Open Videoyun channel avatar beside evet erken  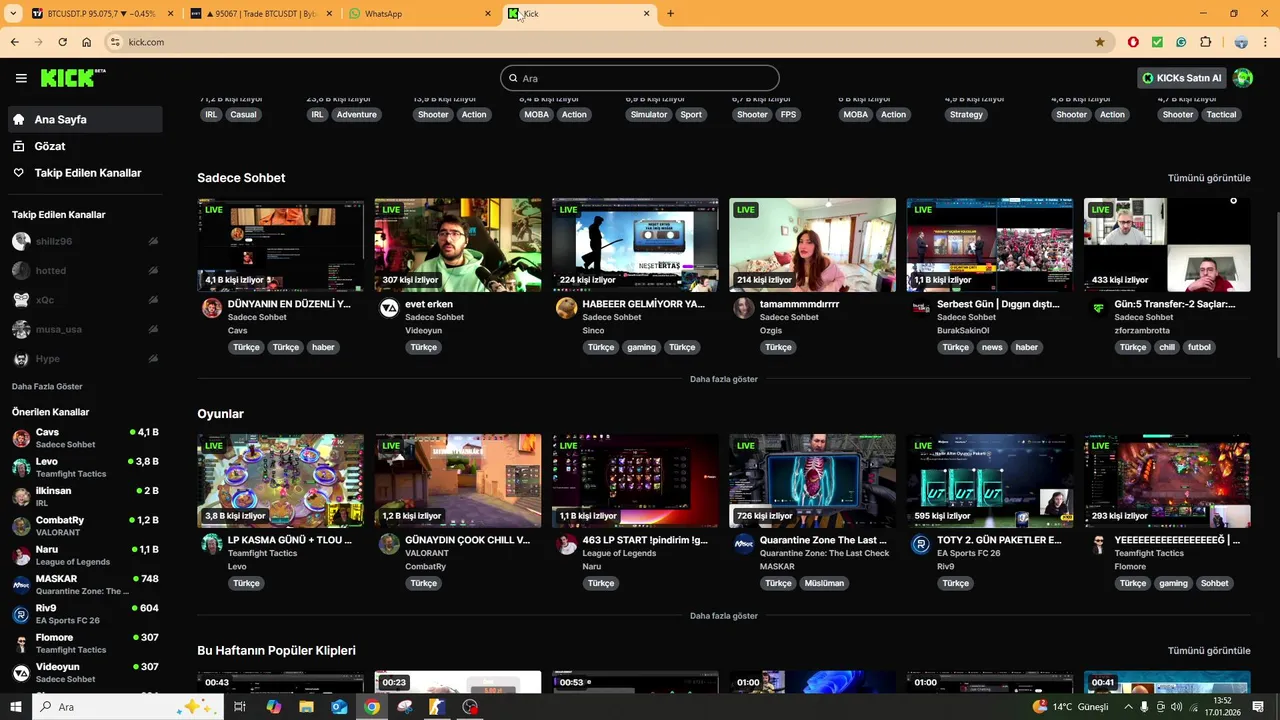point(389,308)
